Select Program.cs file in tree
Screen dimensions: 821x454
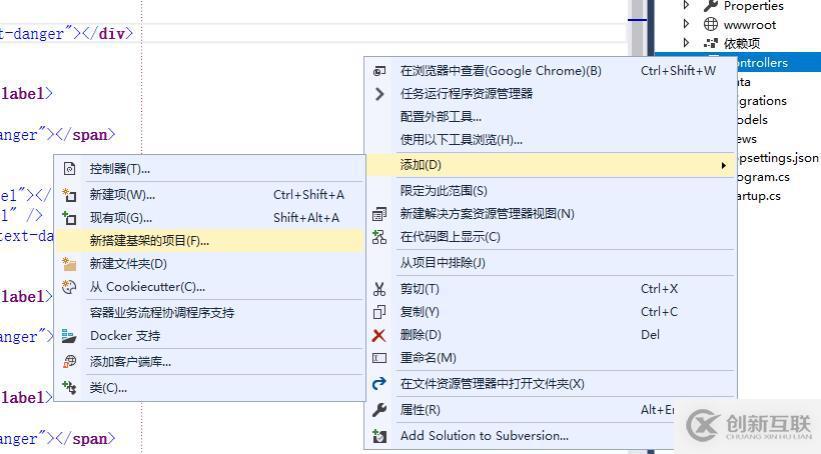point(763,177)
